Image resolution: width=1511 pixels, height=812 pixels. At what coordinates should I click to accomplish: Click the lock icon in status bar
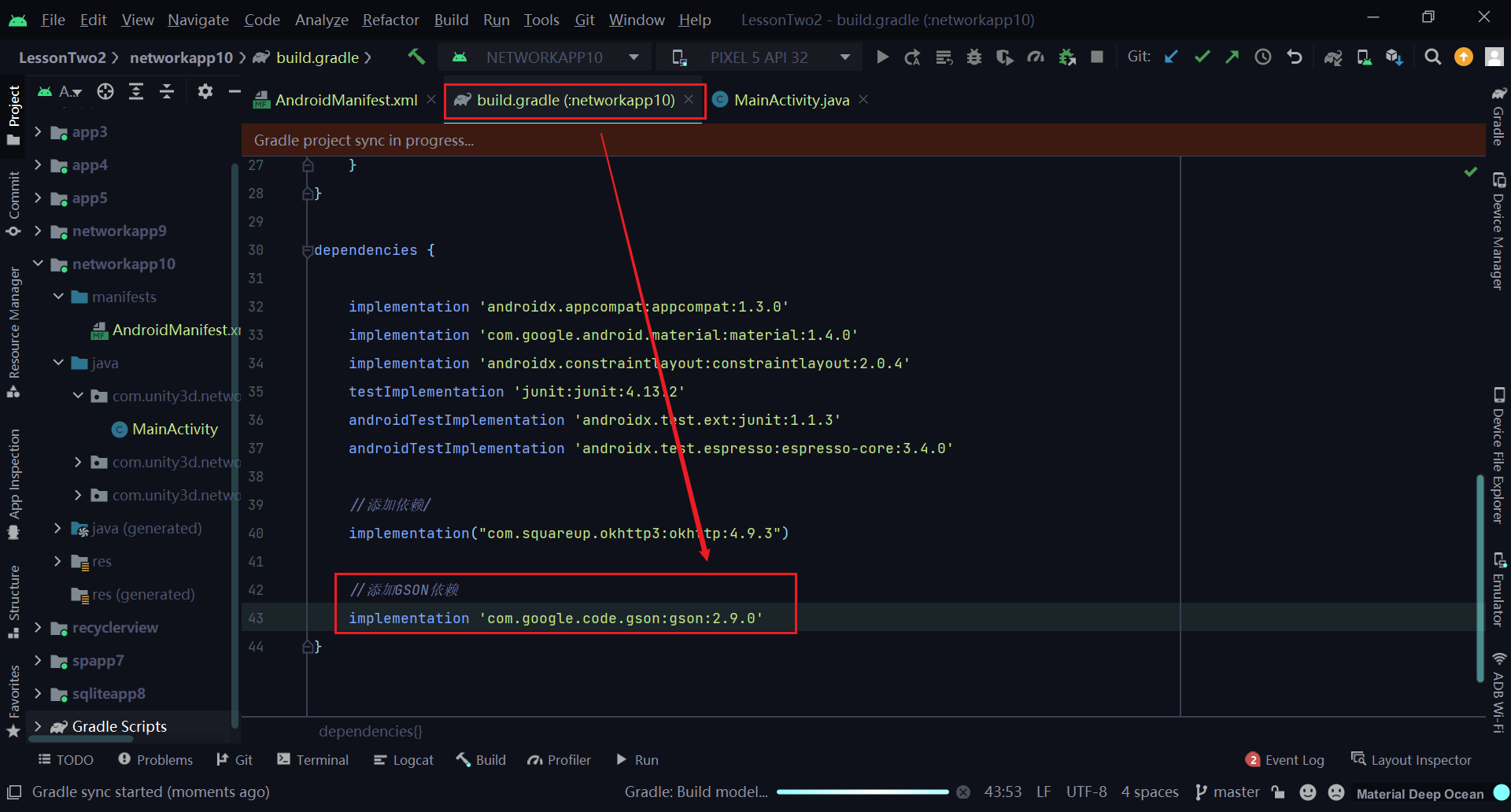pos(1279,792)
